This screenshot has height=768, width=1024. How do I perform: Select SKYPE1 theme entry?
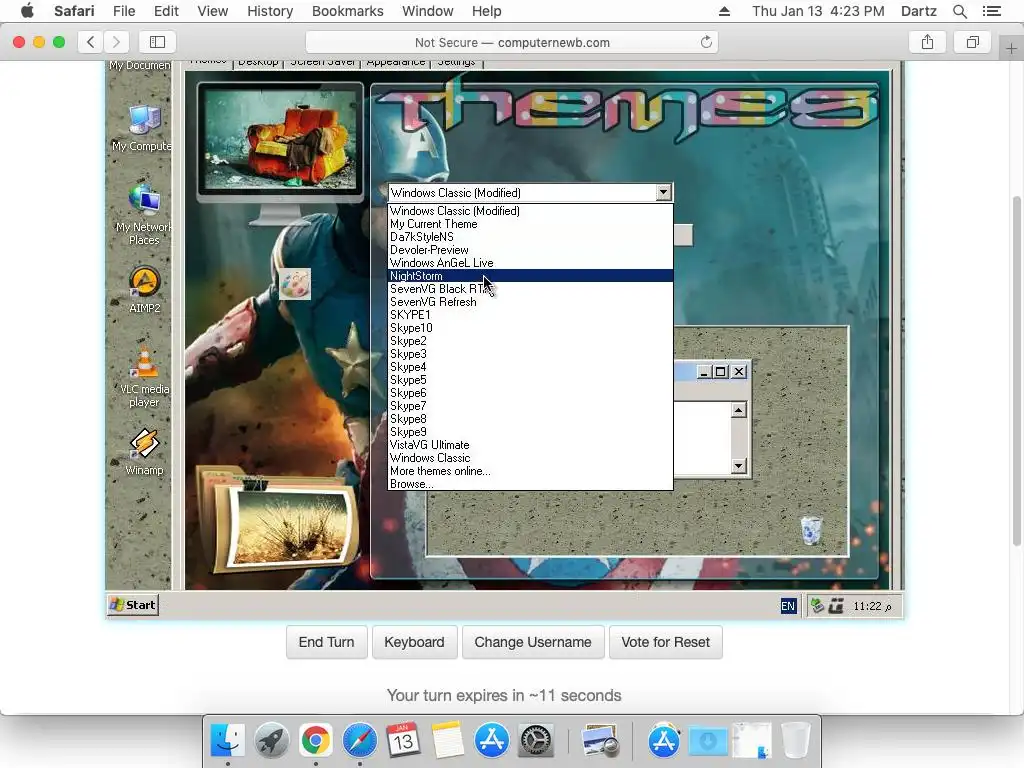point(530,315)
